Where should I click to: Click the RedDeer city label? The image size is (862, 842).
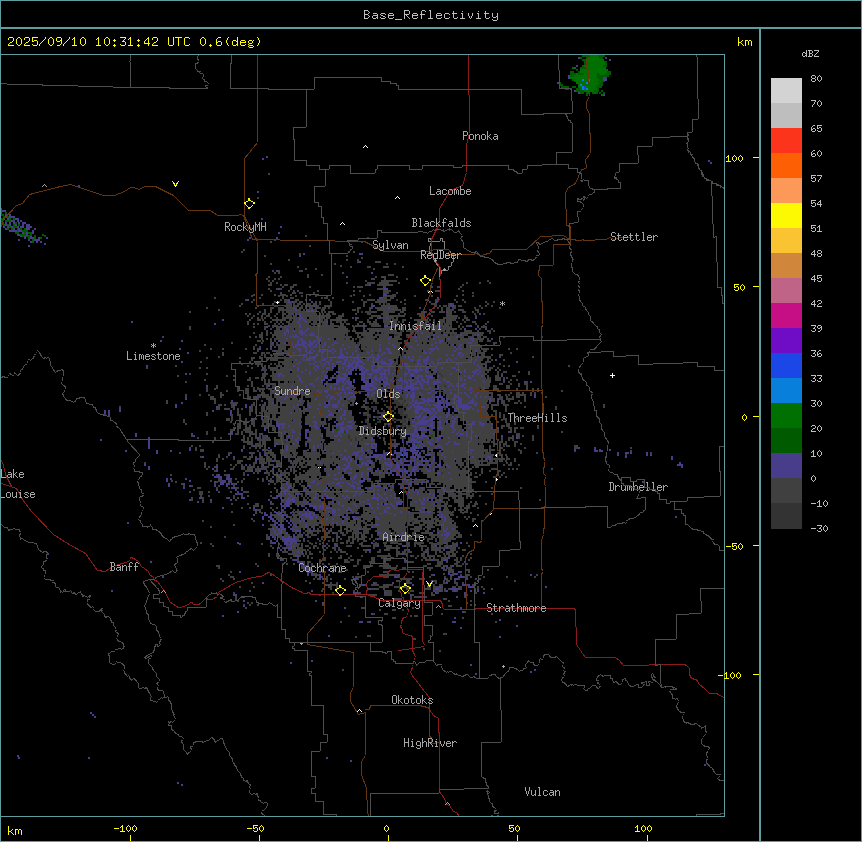440,255
